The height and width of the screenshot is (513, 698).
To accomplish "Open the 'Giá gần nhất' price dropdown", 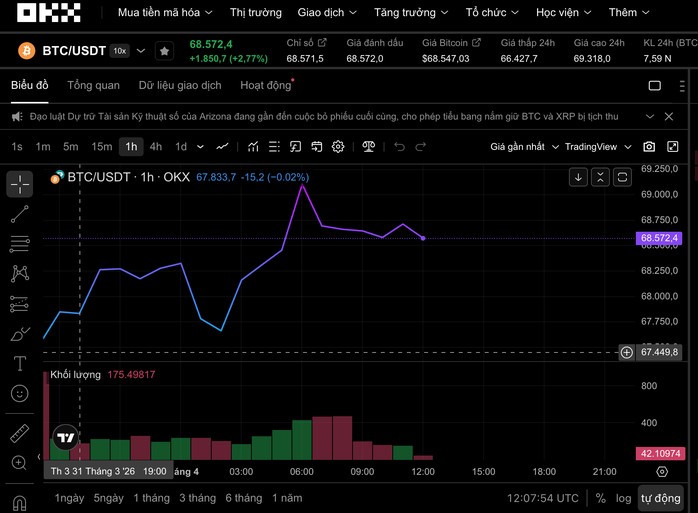I will 523,147.
